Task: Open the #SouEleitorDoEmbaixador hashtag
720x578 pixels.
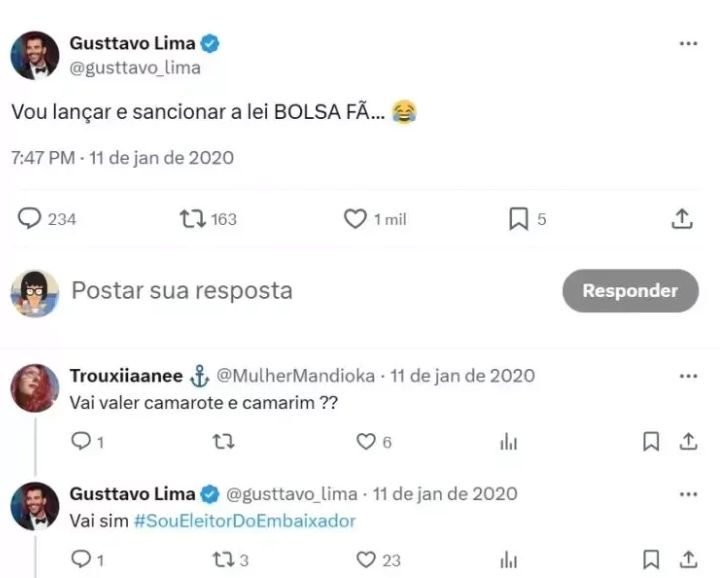Action: [x=244, y=521]
